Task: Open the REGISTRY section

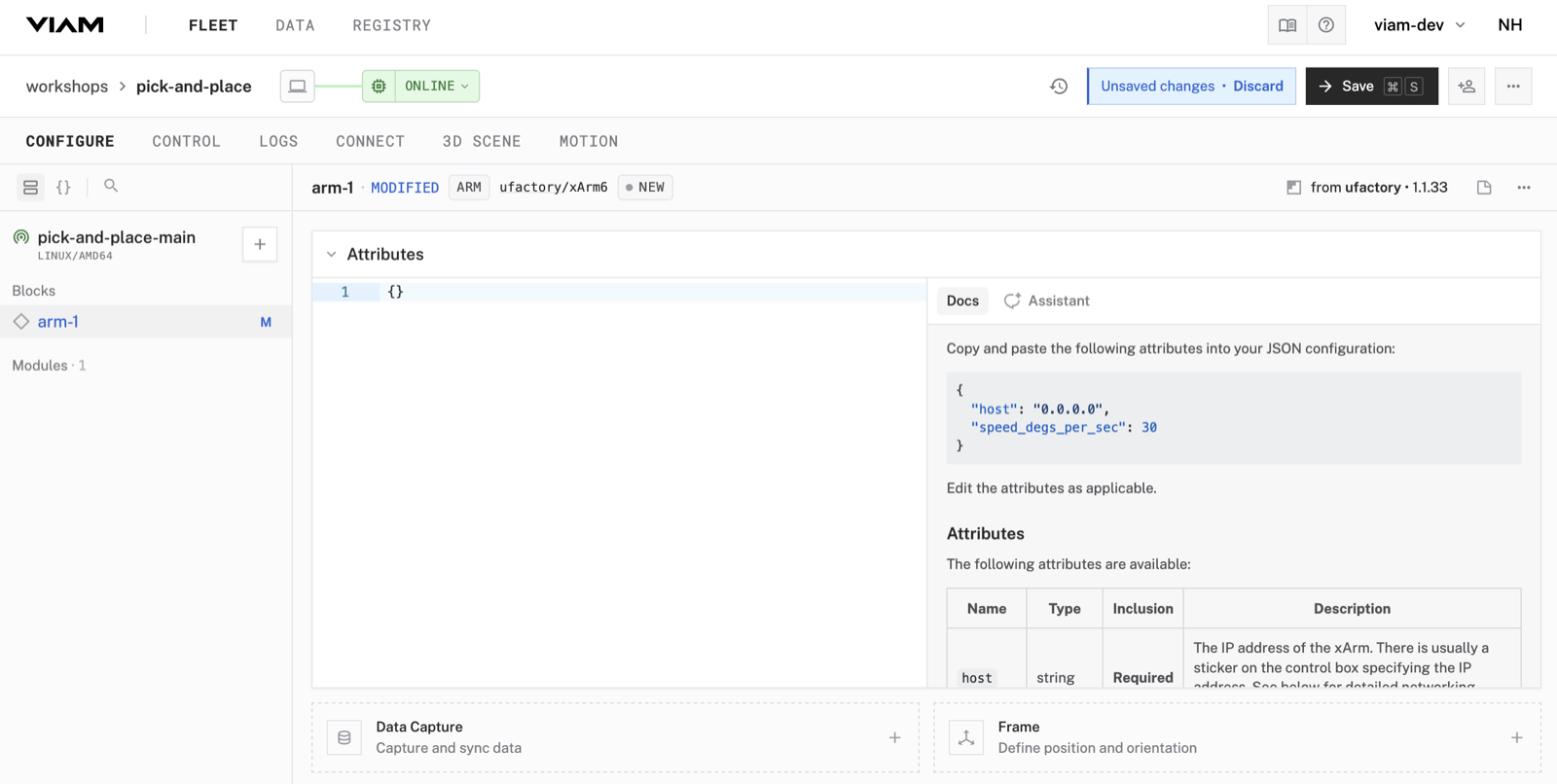Action: point(391,25)
